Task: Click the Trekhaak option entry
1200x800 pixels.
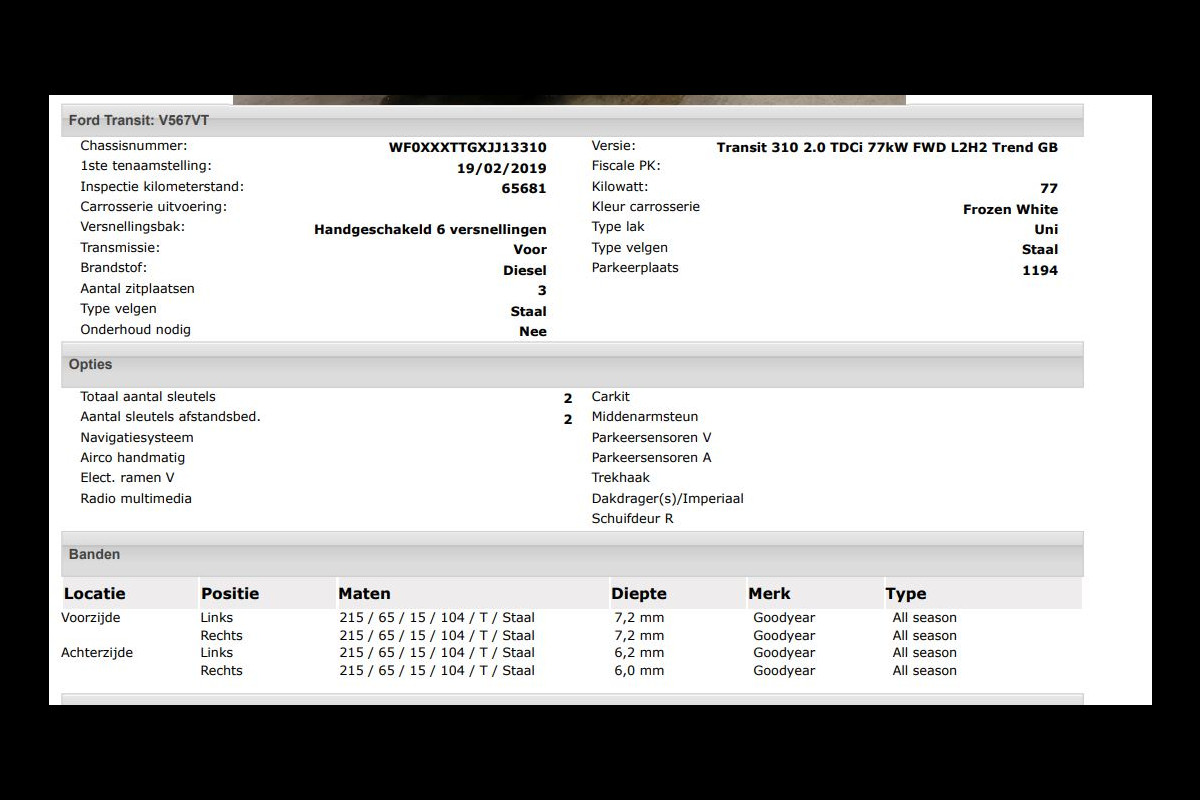Action: pyautogui.click(x=620, y=477)
